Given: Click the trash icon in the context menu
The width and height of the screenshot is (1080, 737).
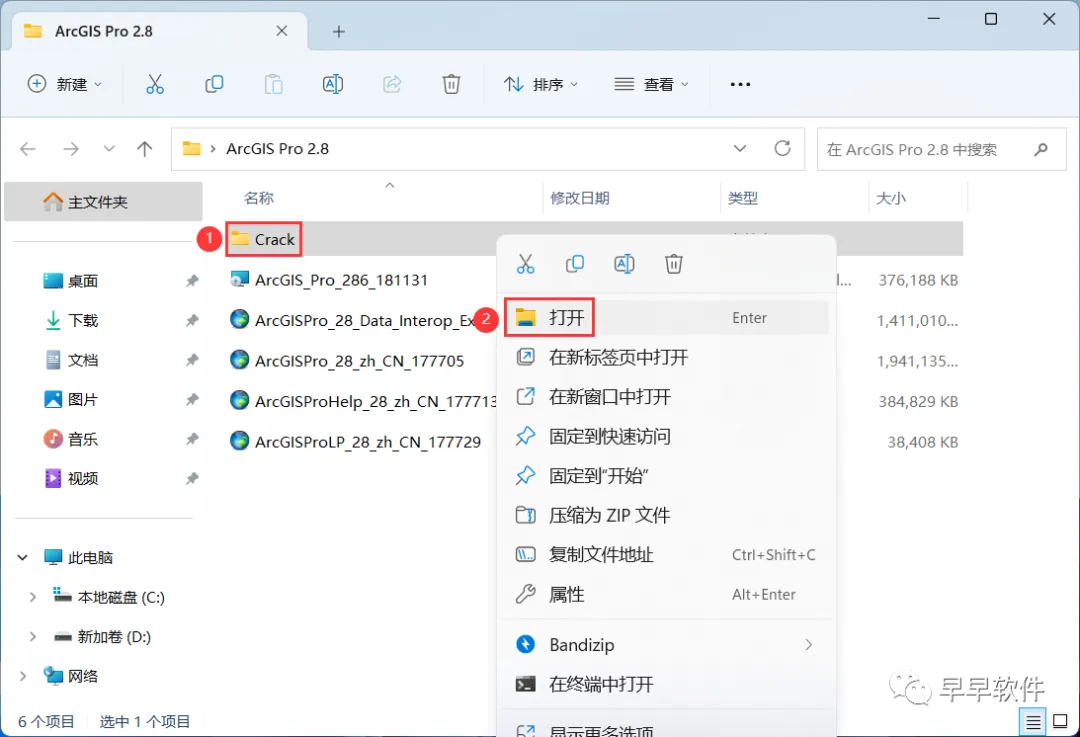Looking at the screenshot, I should (674, 264).
